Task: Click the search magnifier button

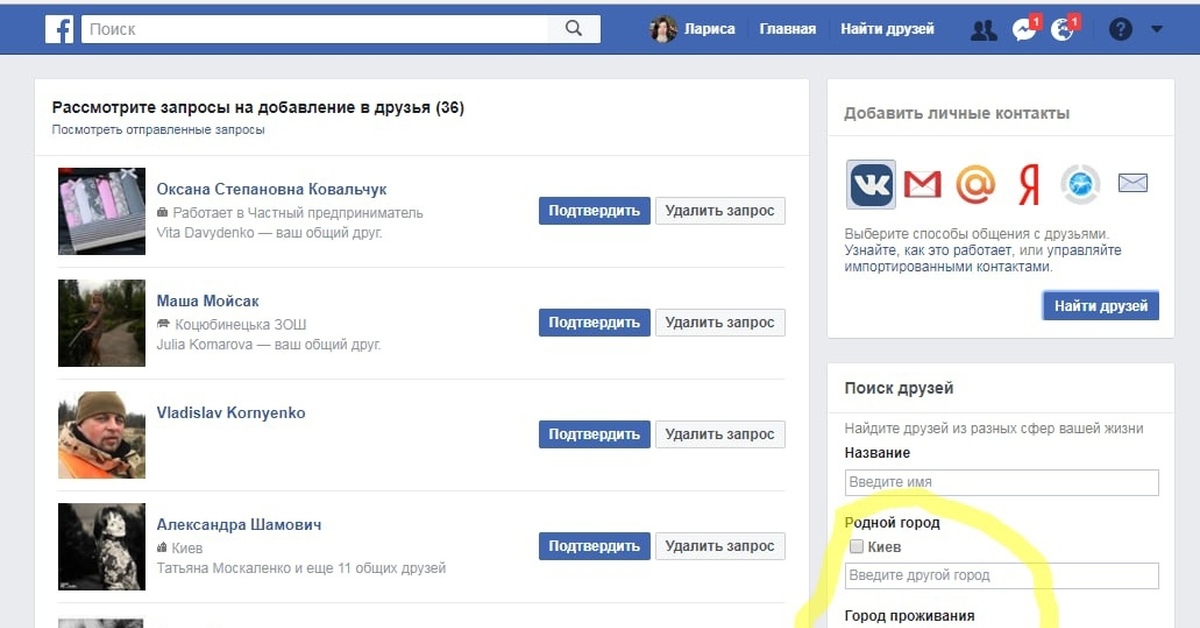Action: pos(573,29)
